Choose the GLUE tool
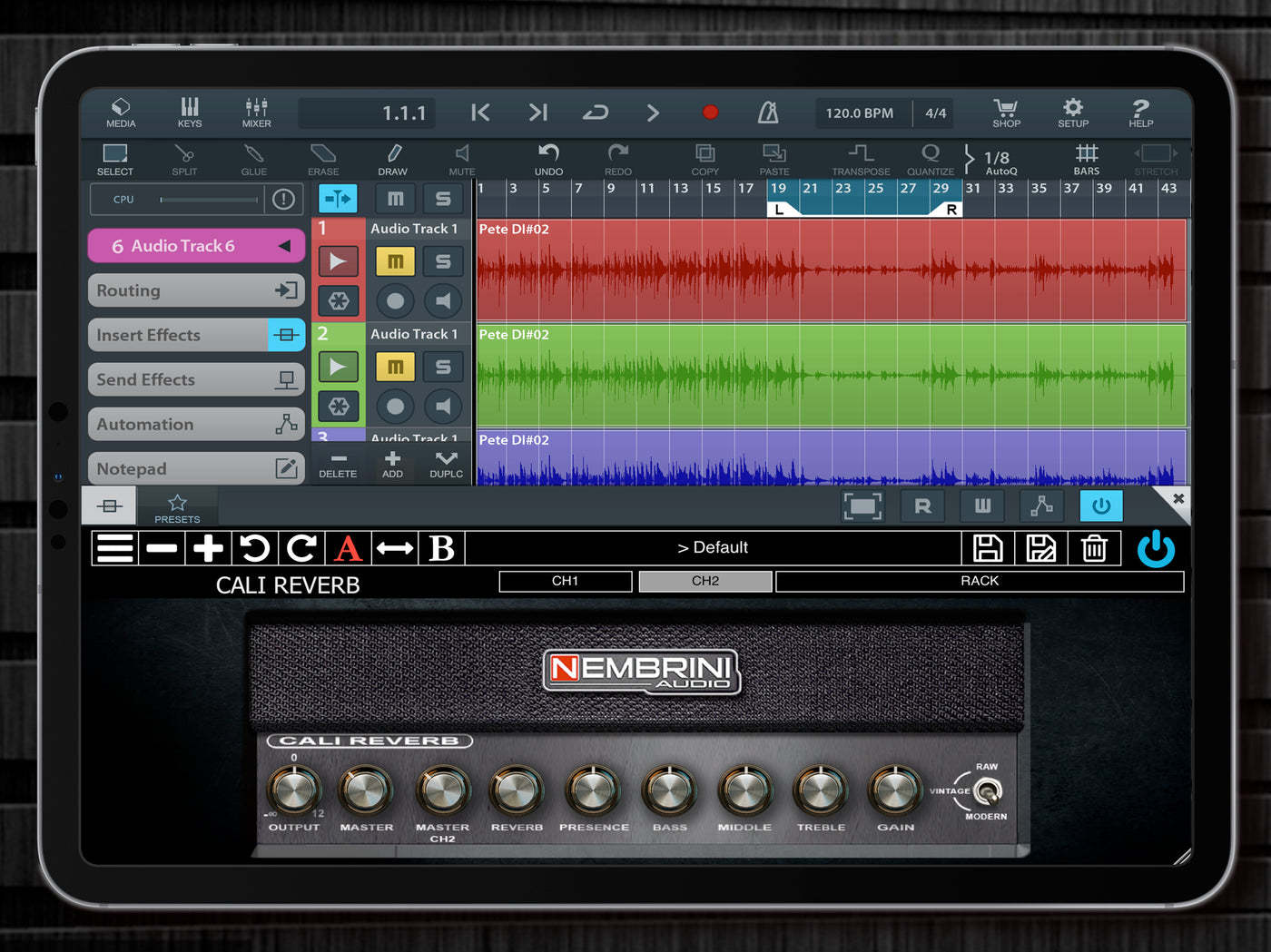Viewport: 1271px width, 952px height. click(x=254, y=160)
